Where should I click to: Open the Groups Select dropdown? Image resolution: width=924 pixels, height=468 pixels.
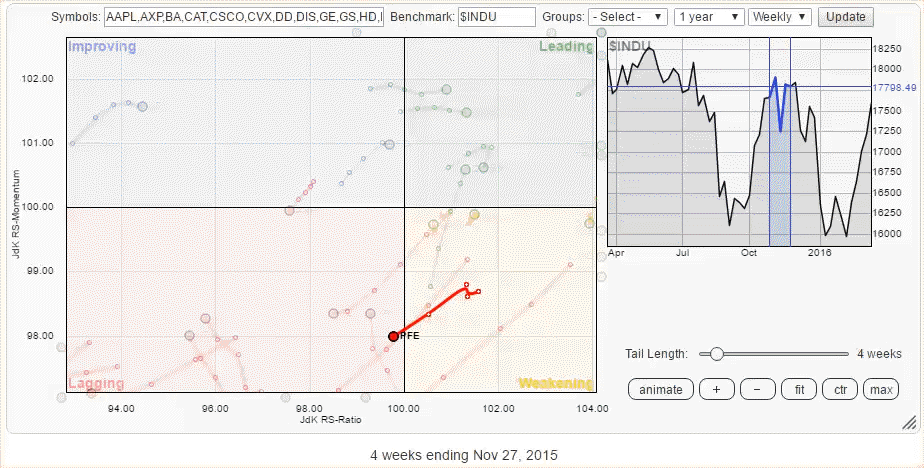[628, 17]
